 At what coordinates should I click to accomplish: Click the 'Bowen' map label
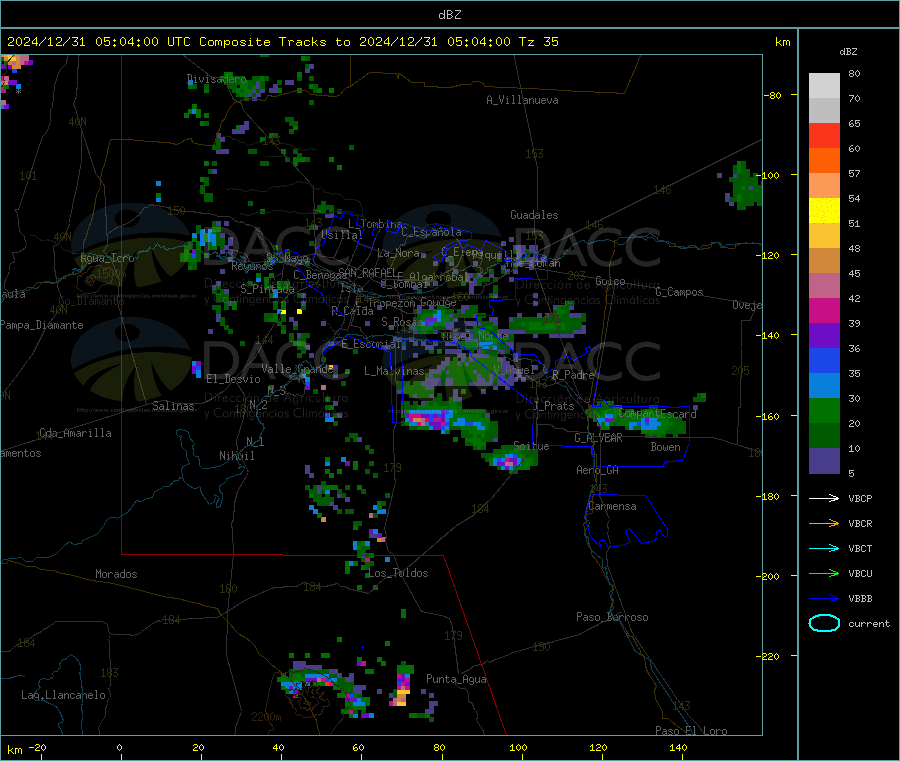(x=665, y=447)
